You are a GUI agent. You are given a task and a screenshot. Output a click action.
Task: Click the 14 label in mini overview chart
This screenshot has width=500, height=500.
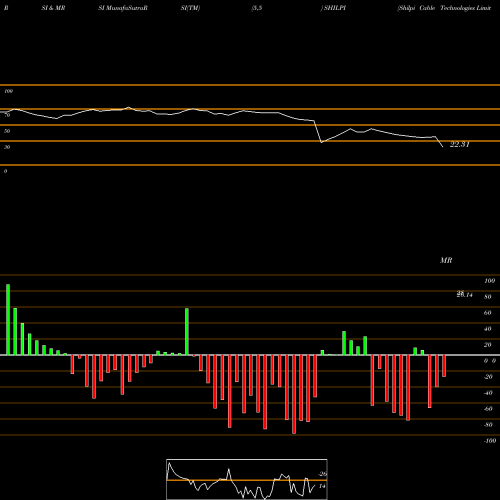[x=322, y=486]
